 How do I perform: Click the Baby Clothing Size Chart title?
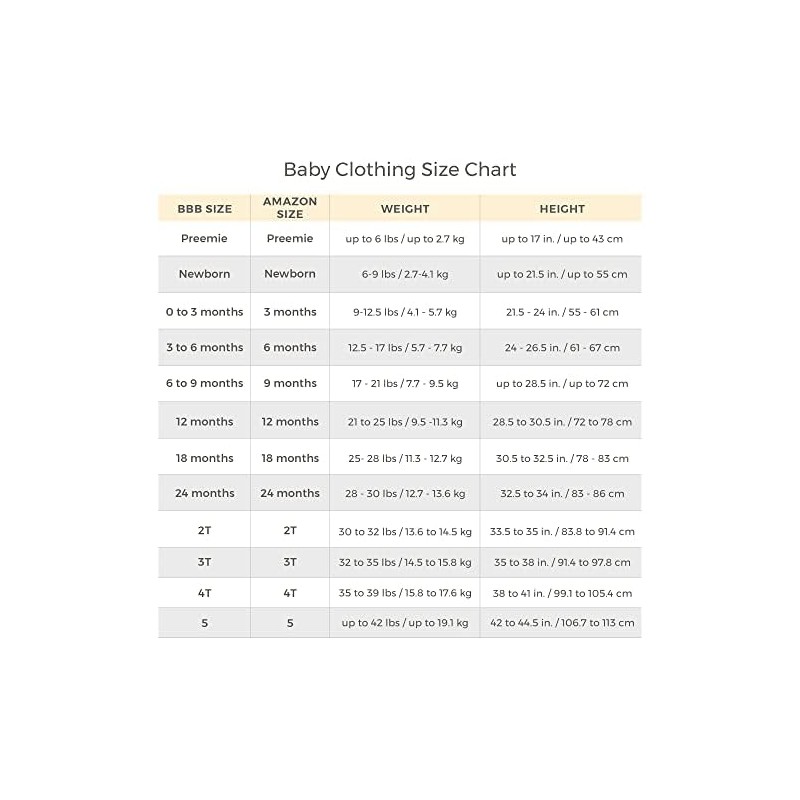[400, 169]
